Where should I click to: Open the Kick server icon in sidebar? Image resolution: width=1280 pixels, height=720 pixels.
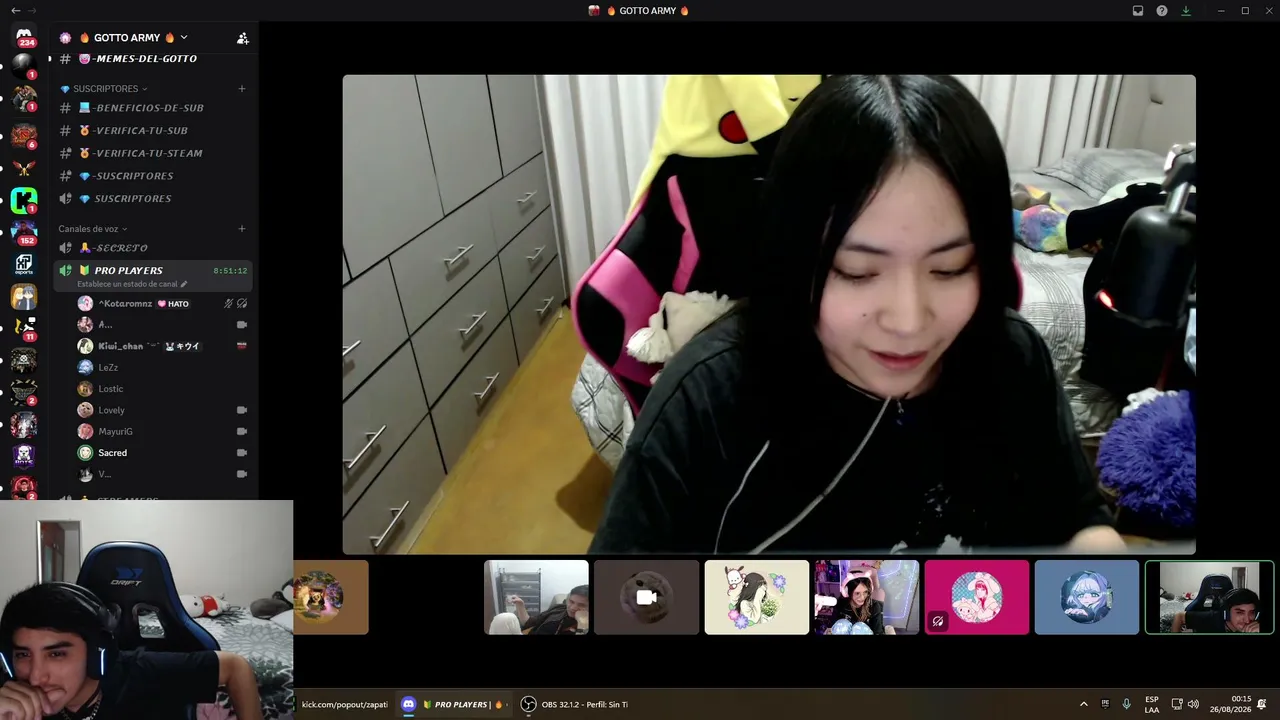pos(24,200)
